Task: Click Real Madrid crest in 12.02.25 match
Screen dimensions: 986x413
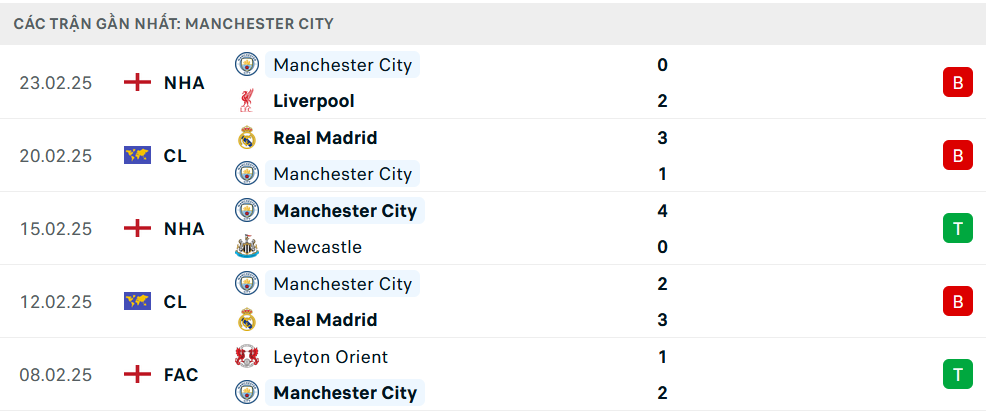Action: [x=246, y=320]
